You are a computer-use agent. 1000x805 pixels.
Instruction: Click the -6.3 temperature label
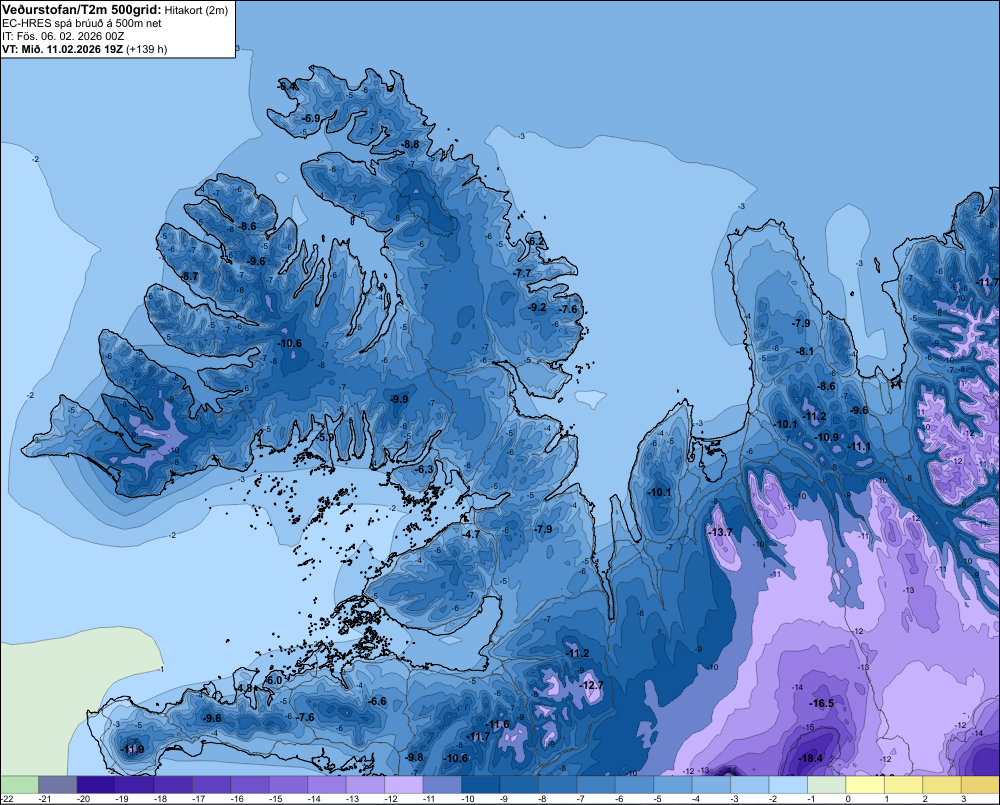click(424, 469)
